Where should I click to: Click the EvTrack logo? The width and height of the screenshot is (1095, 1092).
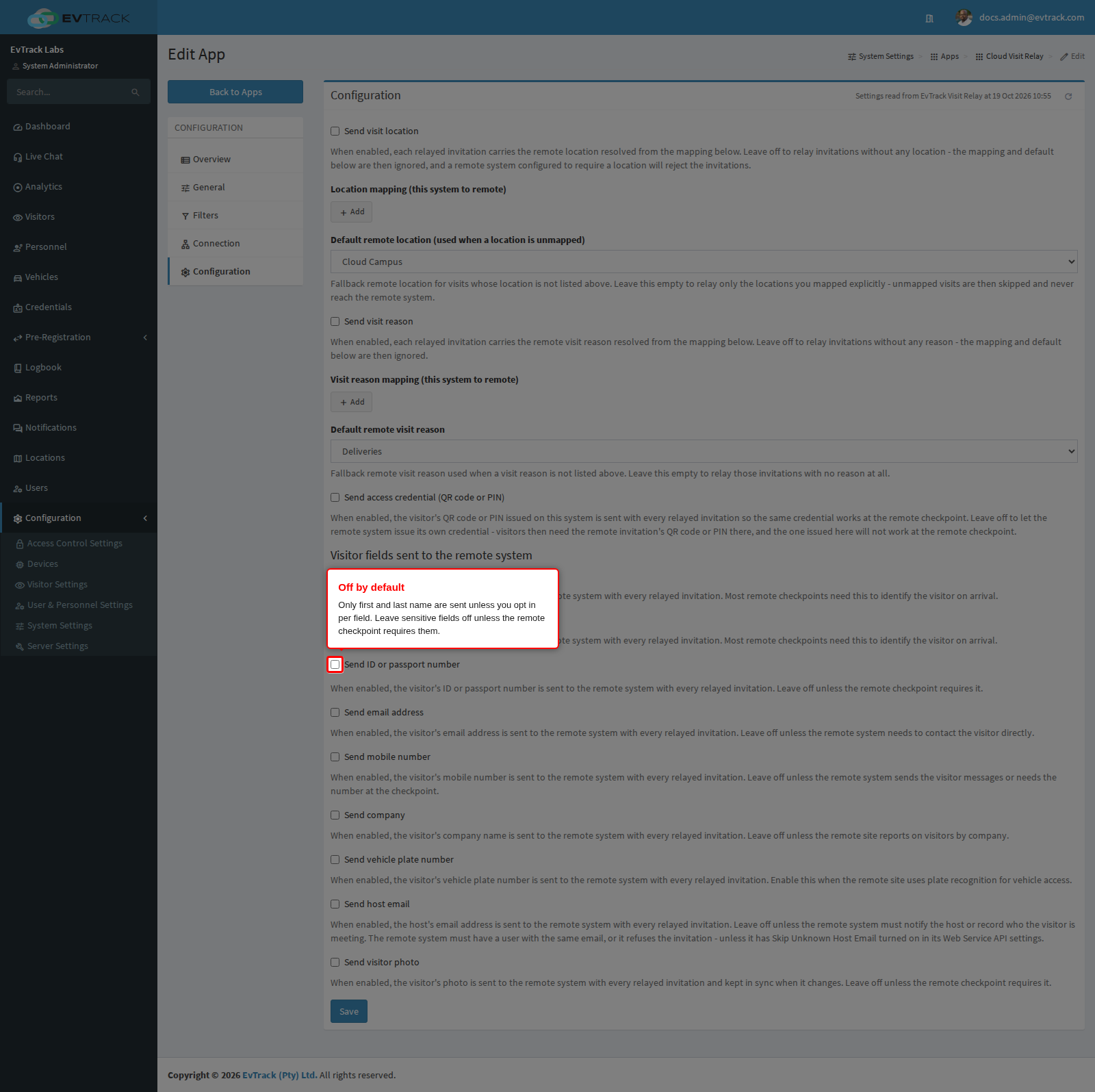(78, 18)
